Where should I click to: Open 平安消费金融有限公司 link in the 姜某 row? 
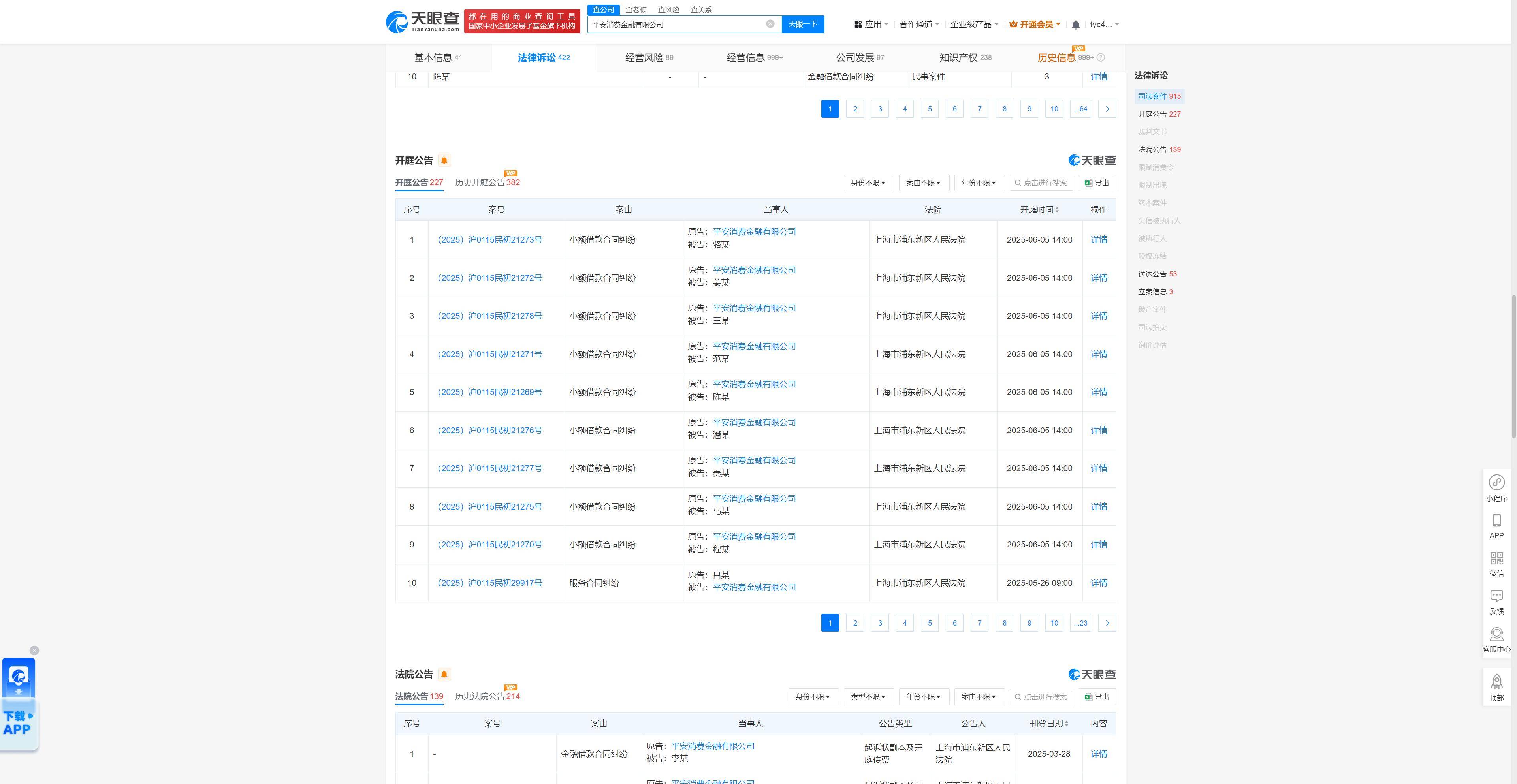pyautogui.click(x=754, y=270)
